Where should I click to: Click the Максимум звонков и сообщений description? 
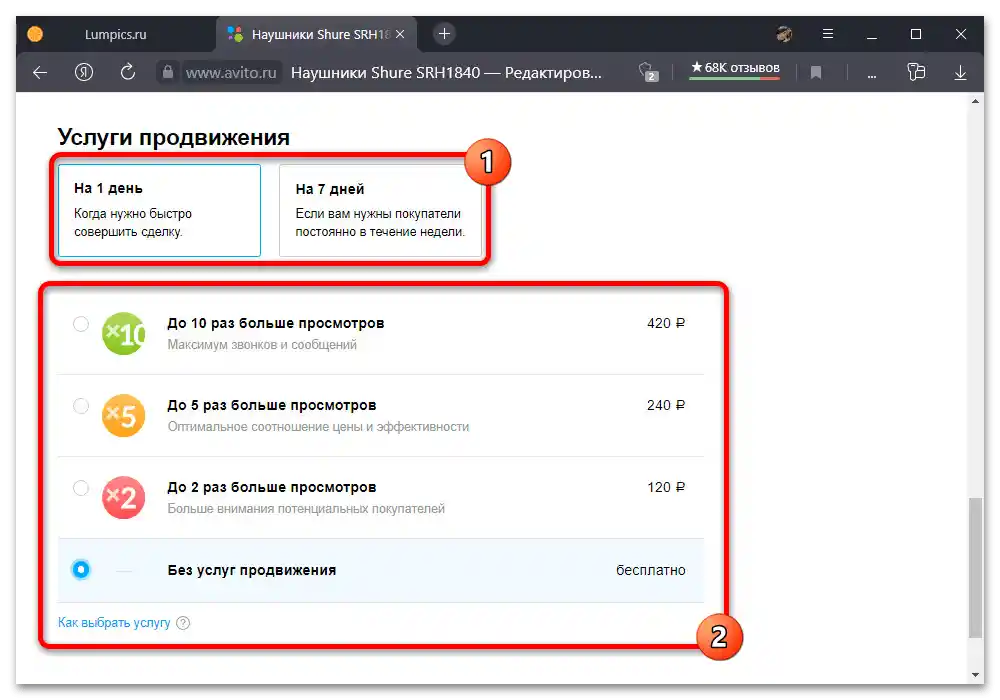click(x=262, y=344)
